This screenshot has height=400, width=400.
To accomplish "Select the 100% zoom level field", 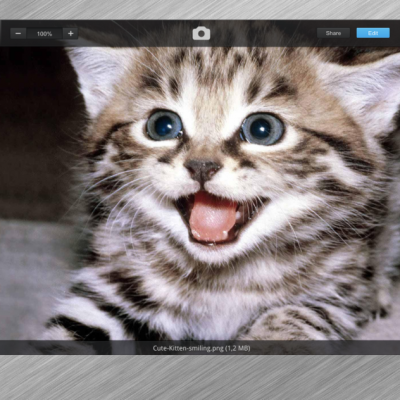I will (x=44, y=34).
